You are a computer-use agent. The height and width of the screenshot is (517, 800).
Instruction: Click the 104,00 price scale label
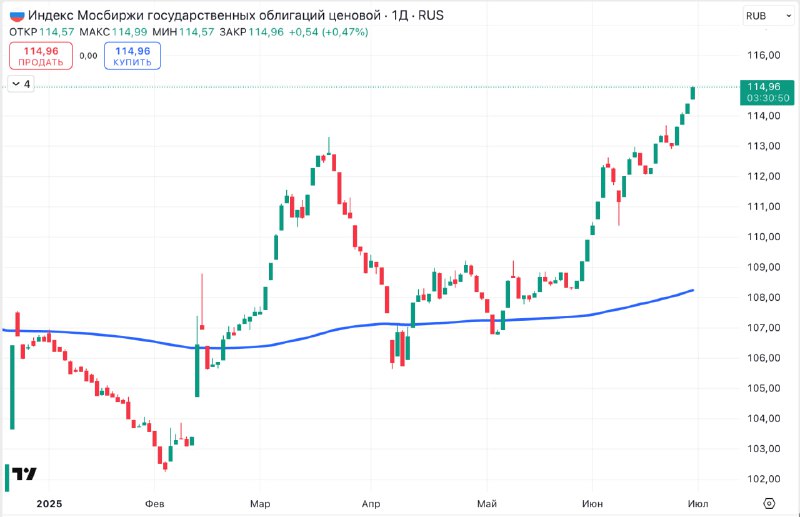pyautogui.click(x=764, y=418)
